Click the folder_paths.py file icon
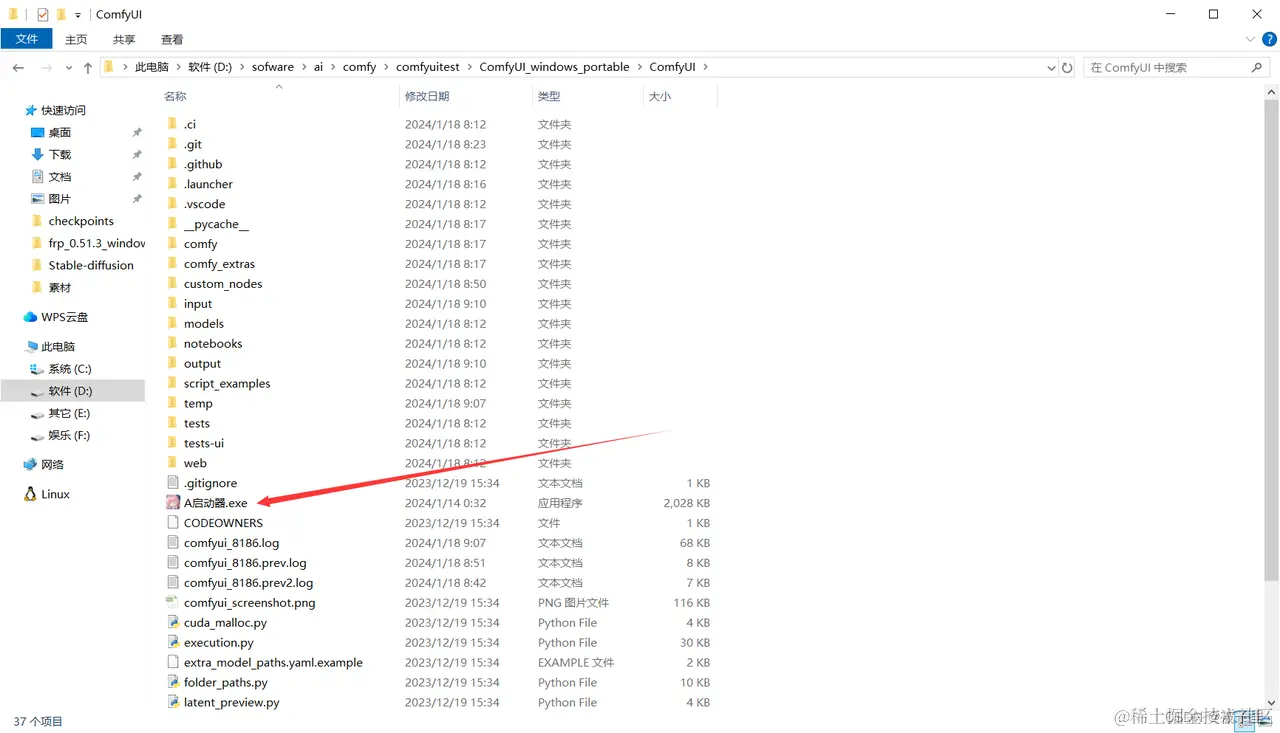 pos(173,683)
